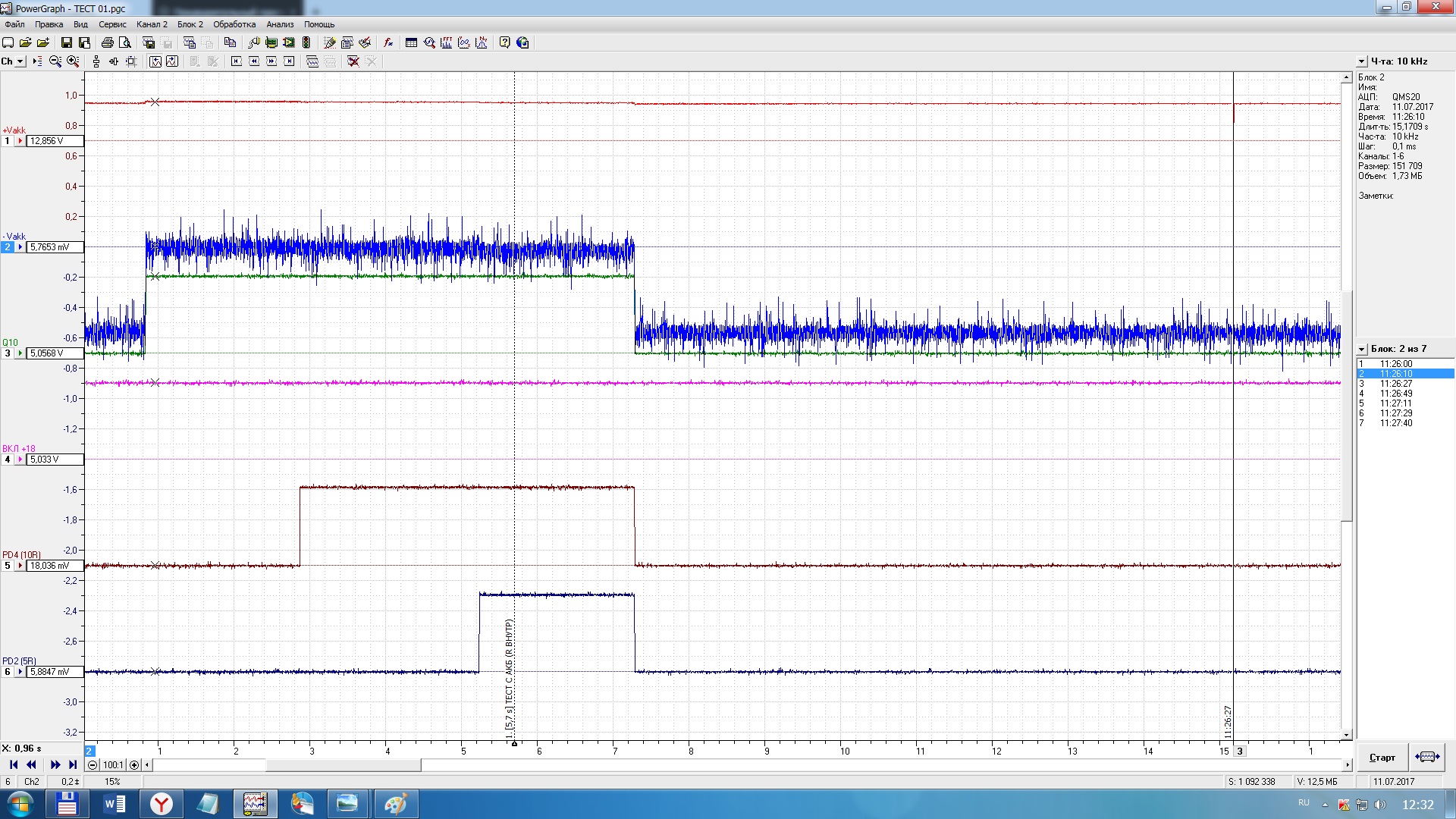Click the horizontal time scrollbar thumb
Image resolution: width=1456 pixels, height=819 pixels.
click(x=343, y=765)
